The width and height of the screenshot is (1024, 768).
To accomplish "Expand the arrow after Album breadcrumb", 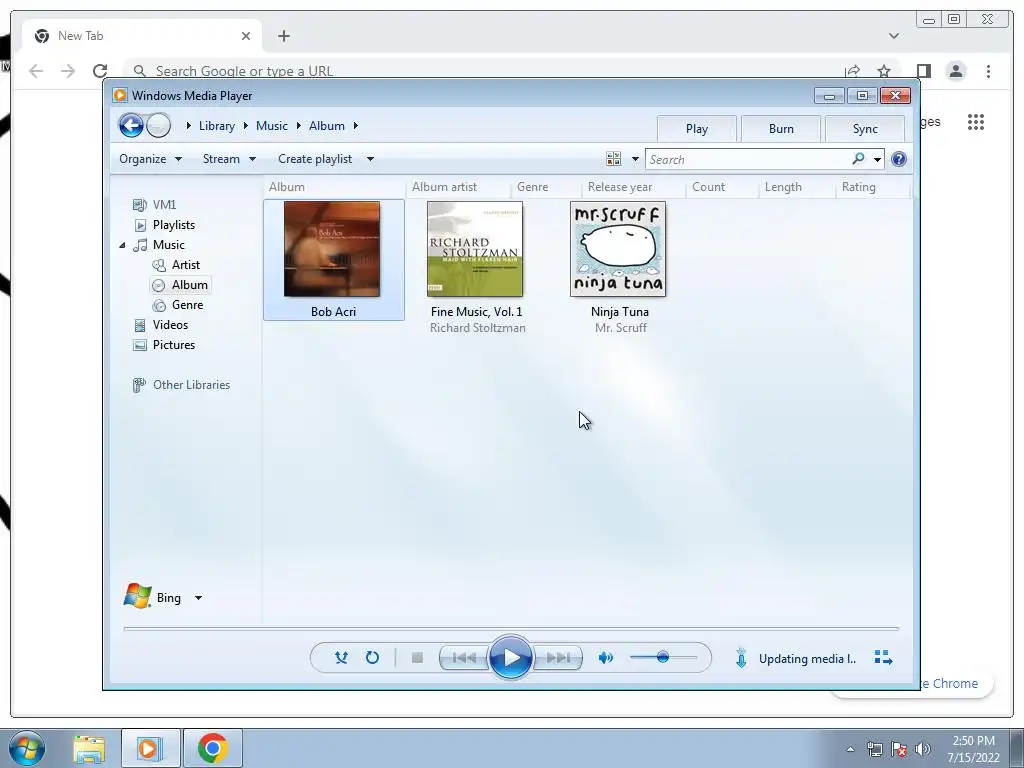I will (x=356, y=125).
